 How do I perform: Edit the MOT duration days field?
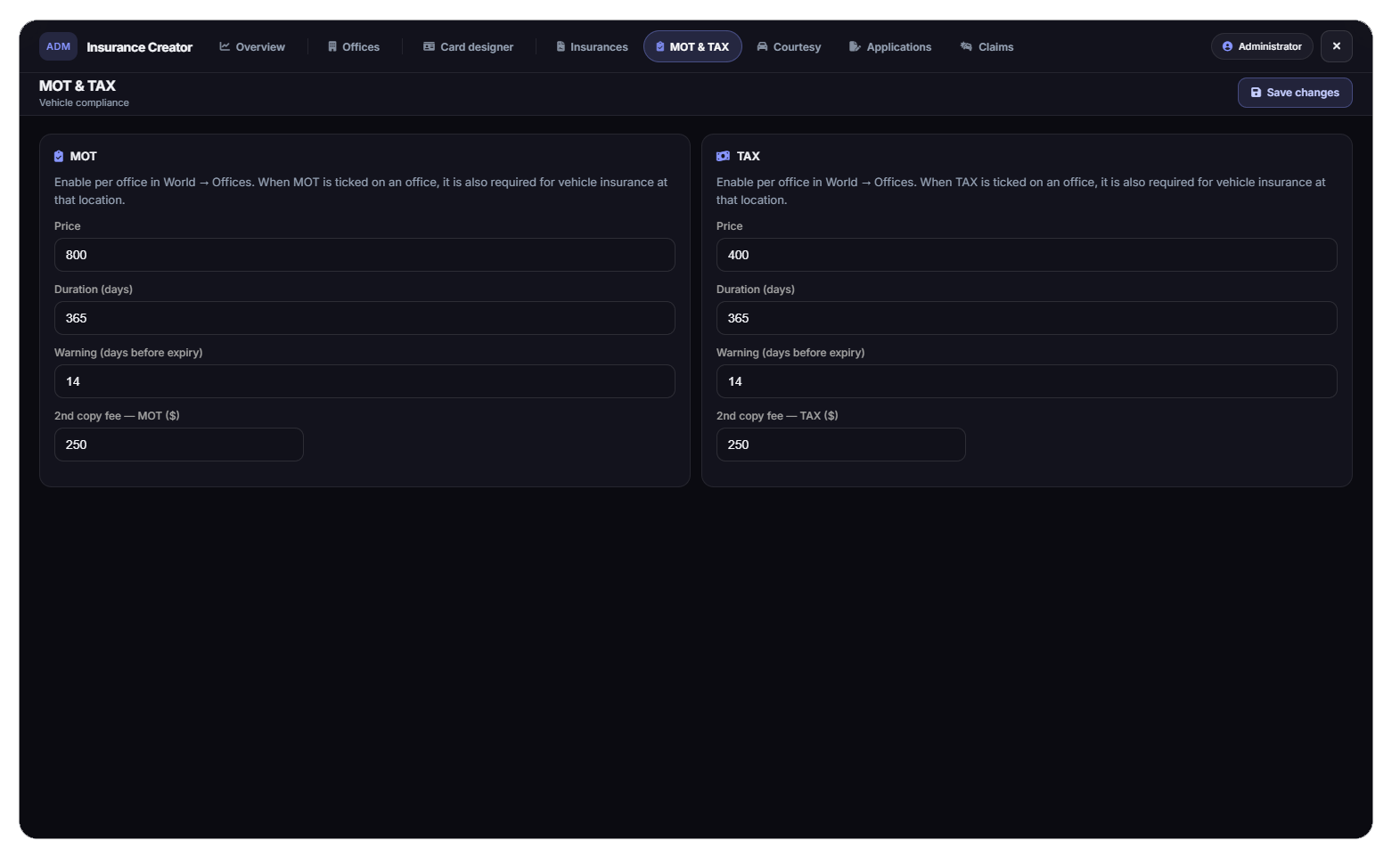pyautogui.click(x=364, y=318)
